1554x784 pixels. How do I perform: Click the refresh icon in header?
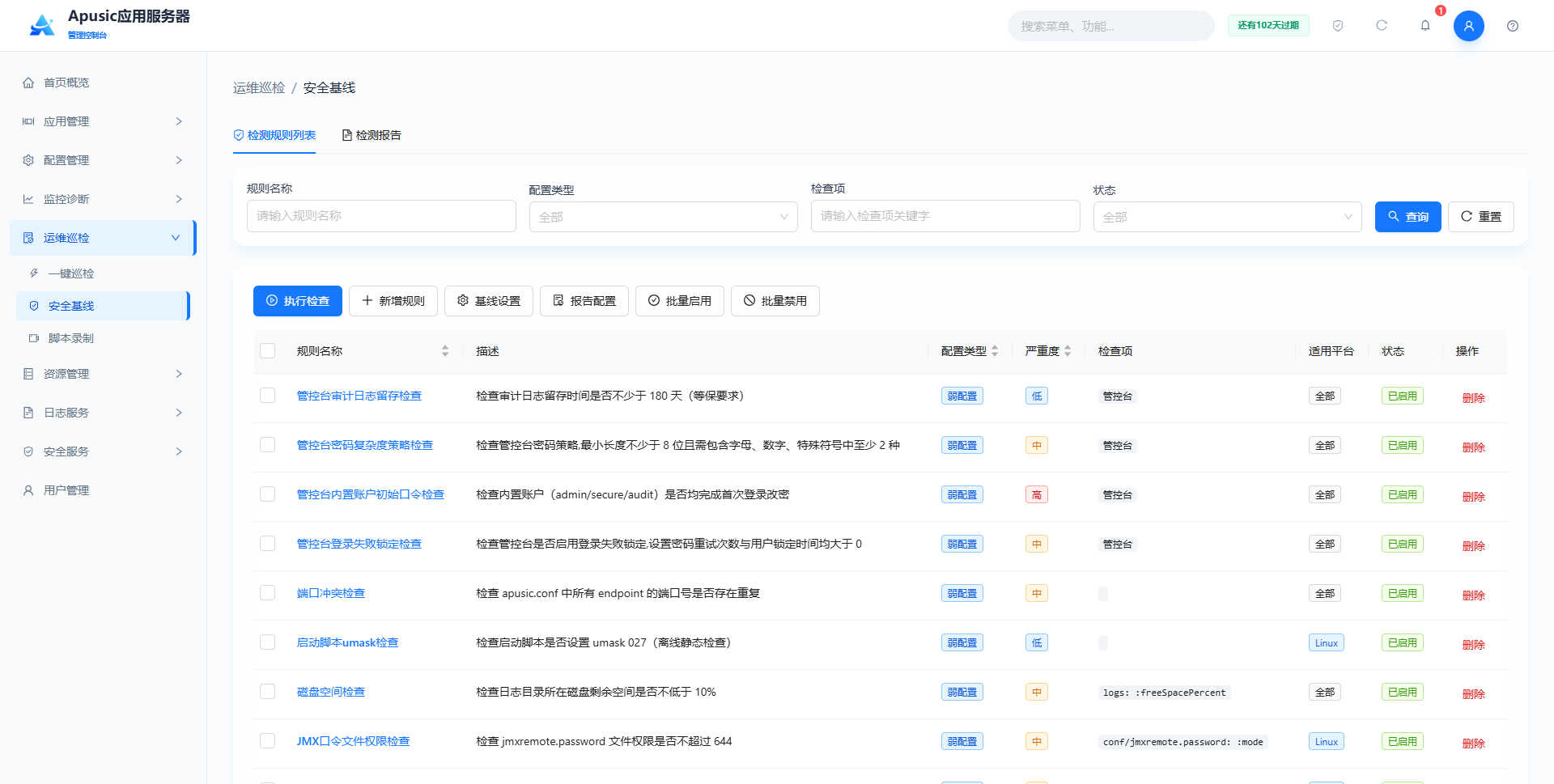[1382, 26]
